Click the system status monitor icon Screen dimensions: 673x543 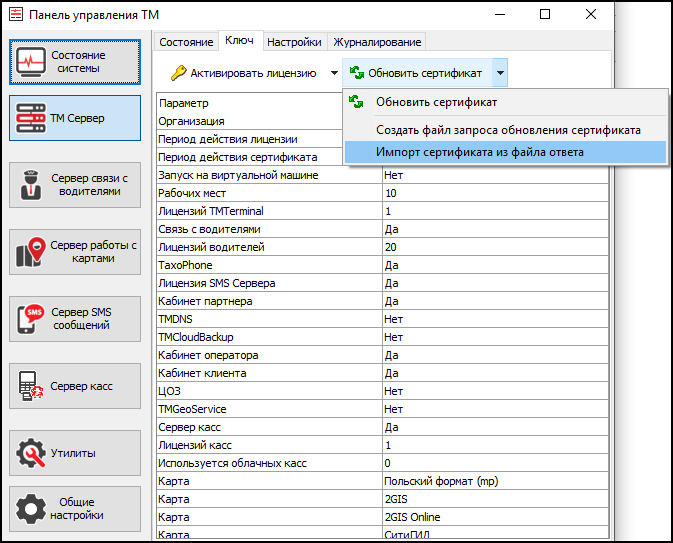pos(32,62)
